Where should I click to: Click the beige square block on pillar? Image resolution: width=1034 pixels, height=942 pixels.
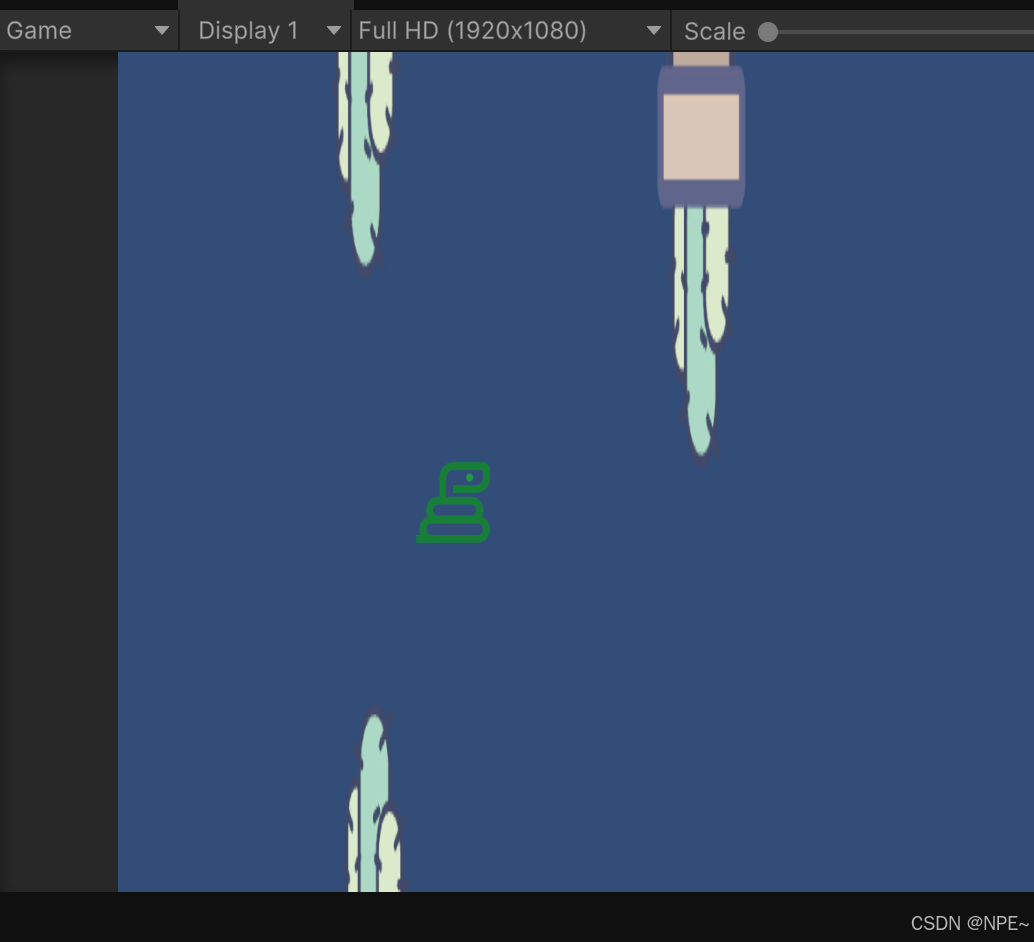click(x=701, y=137)
